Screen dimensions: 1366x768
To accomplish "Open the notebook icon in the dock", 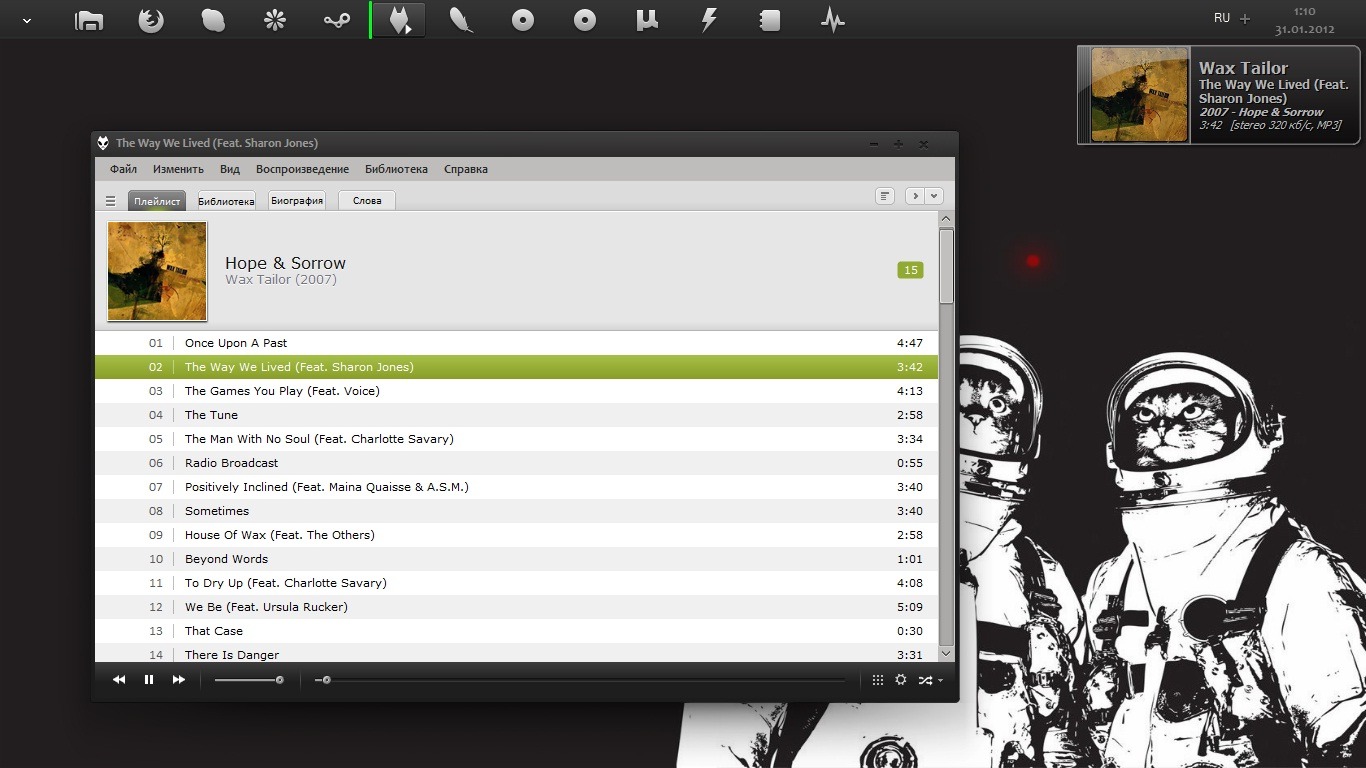I will (770, 20).
